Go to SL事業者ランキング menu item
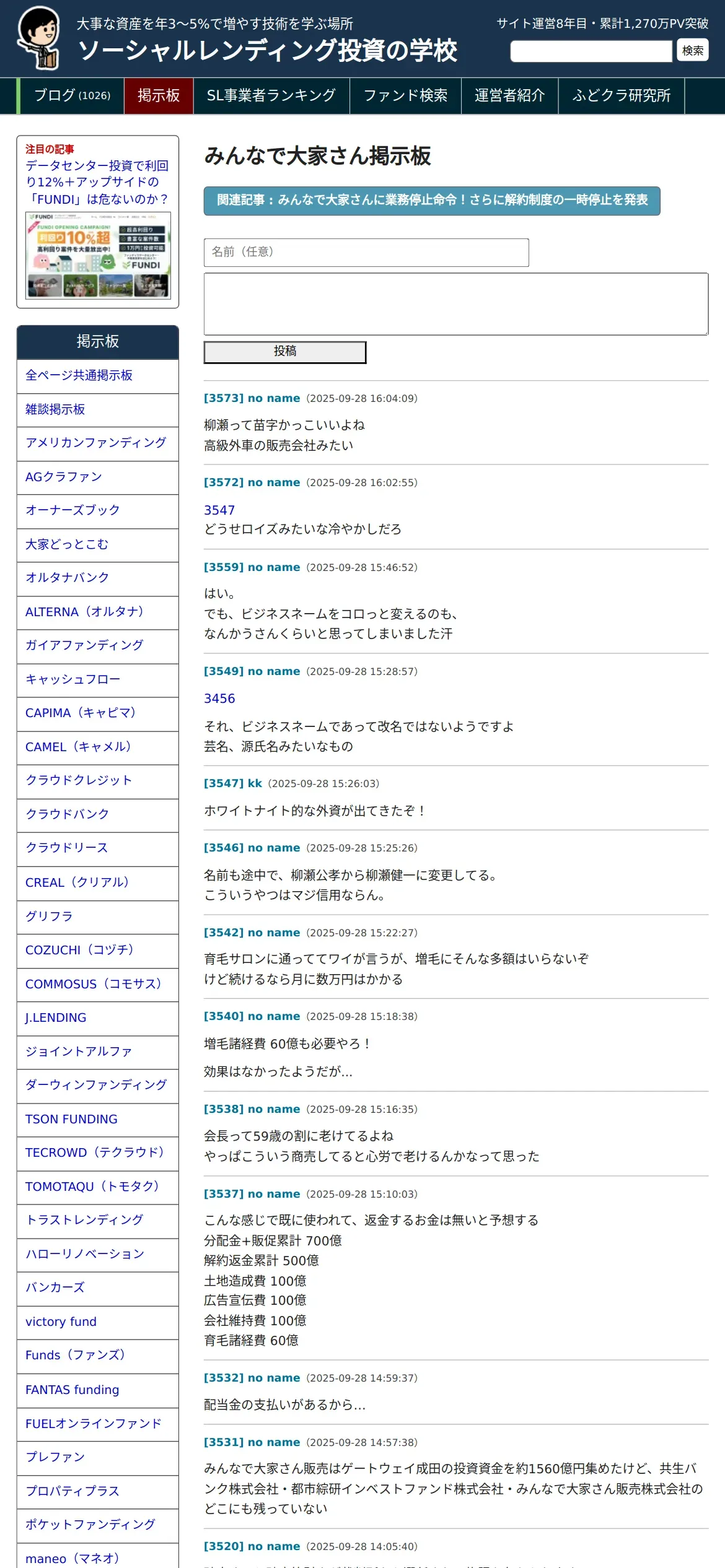This screenshot has height=1568, width=725. [271, 95]
